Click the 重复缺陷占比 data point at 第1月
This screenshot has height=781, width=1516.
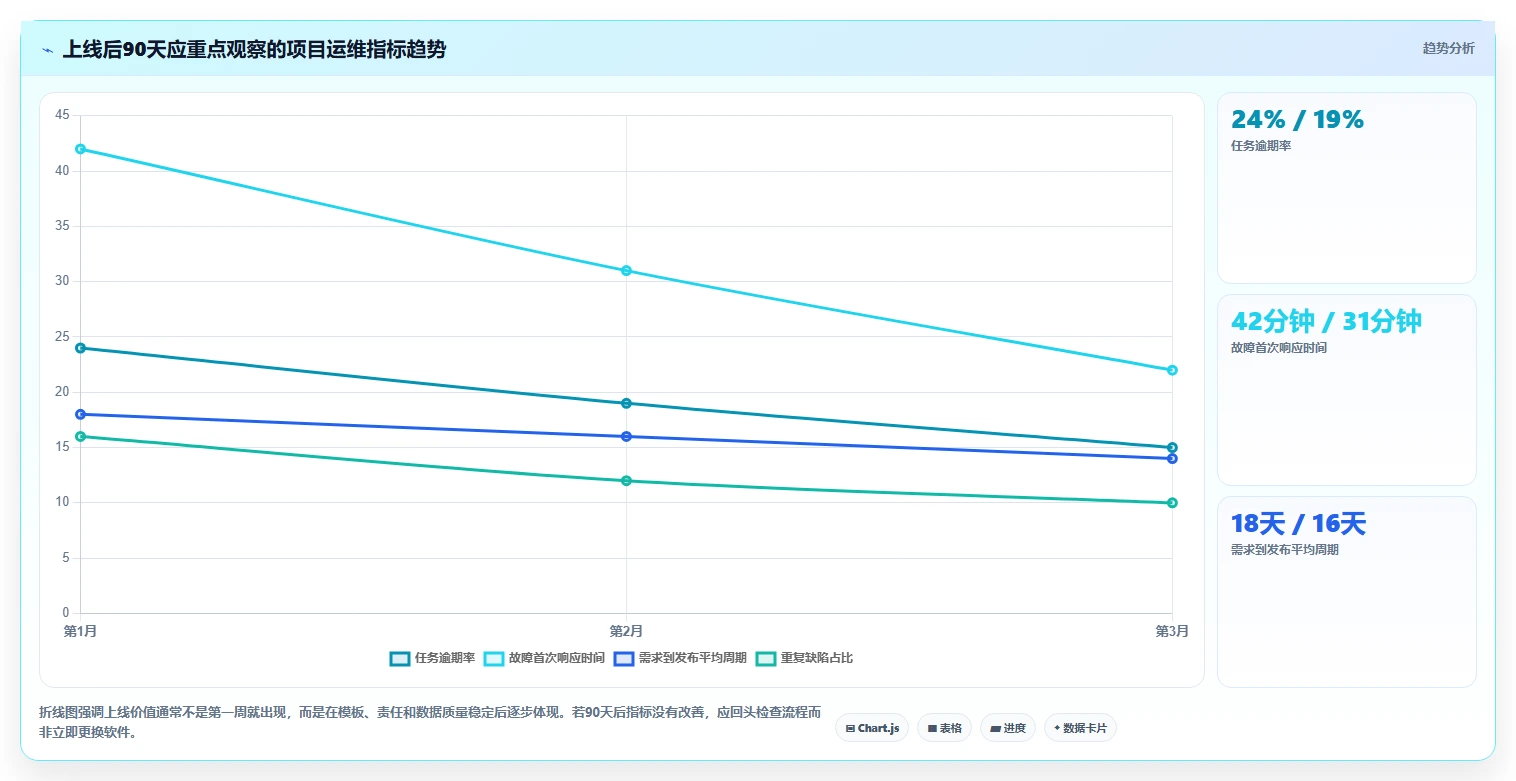tap(80, 436)
